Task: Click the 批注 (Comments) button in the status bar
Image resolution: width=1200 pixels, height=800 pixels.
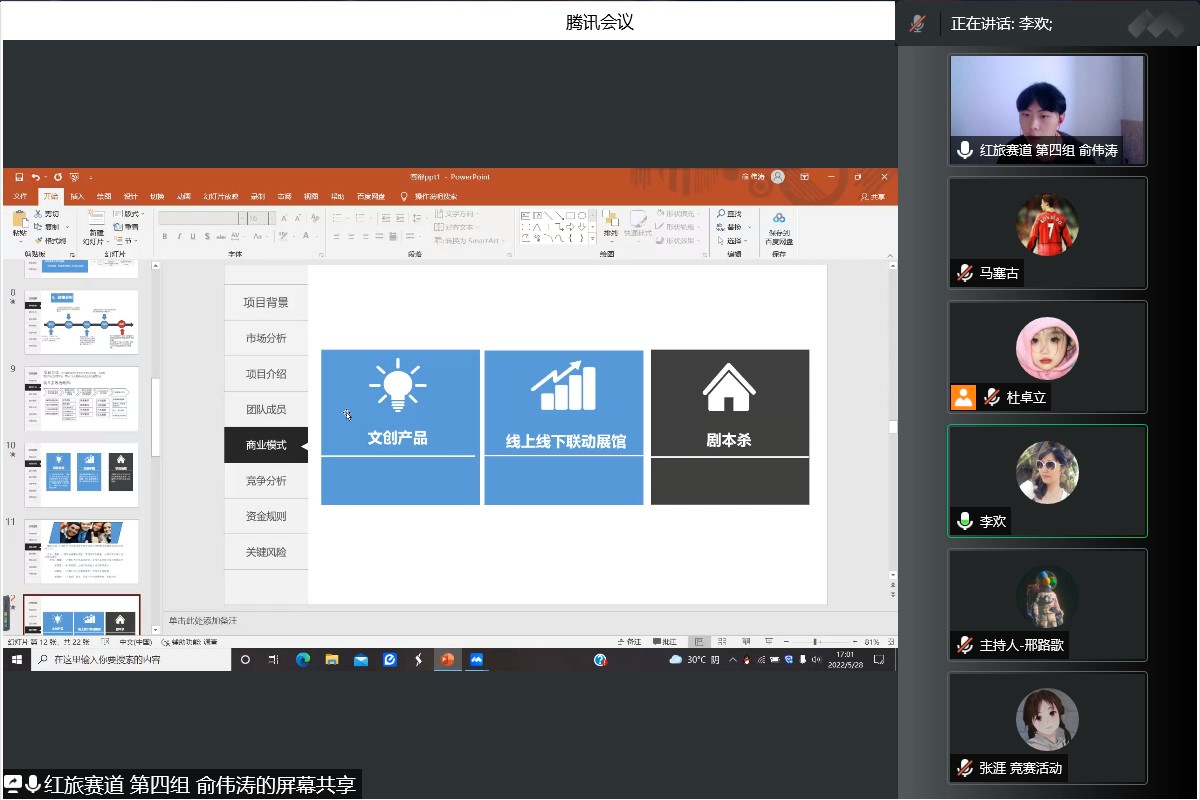Action: tap(665, 642)
